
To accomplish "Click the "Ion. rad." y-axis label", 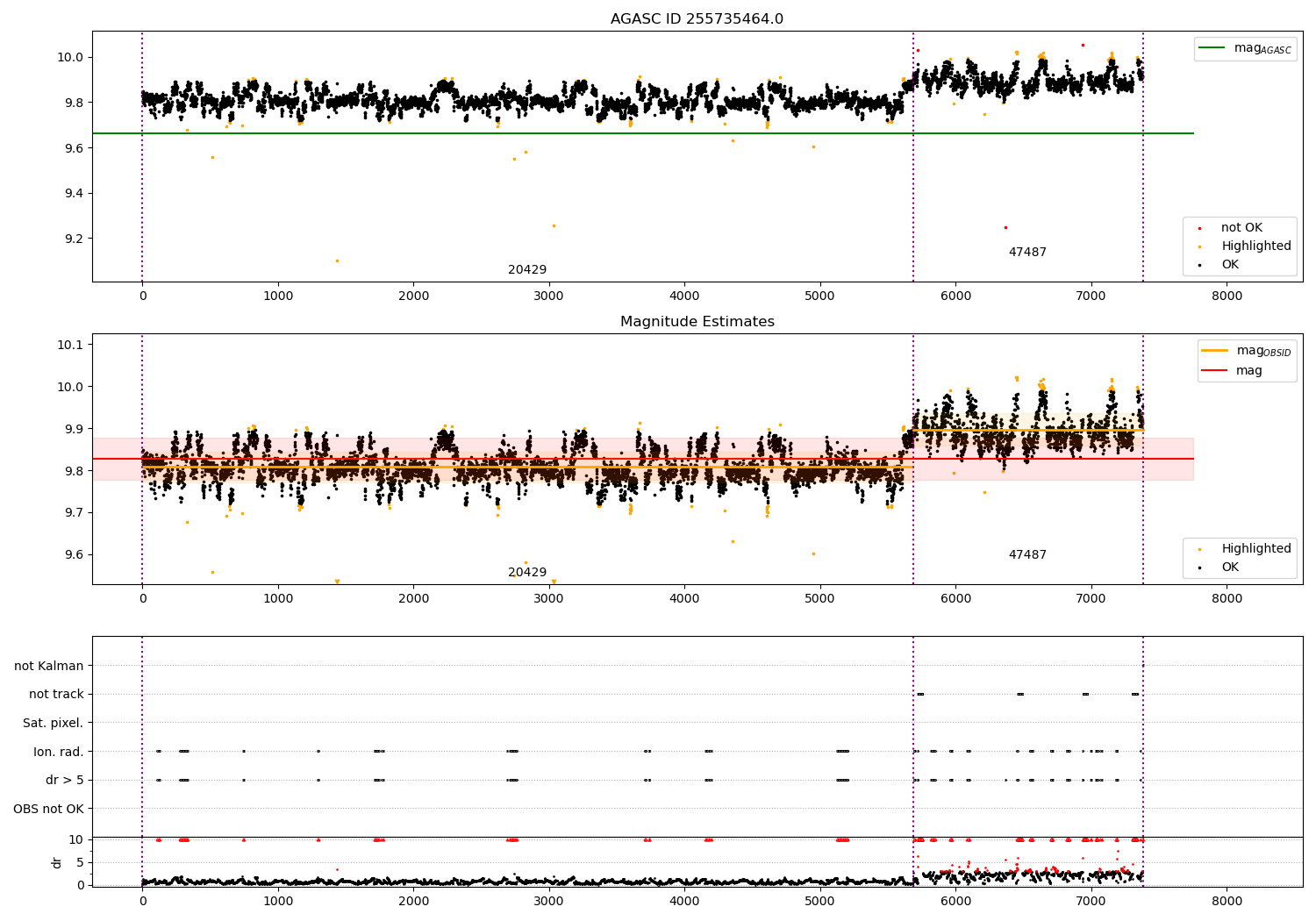I will [58, 752].
